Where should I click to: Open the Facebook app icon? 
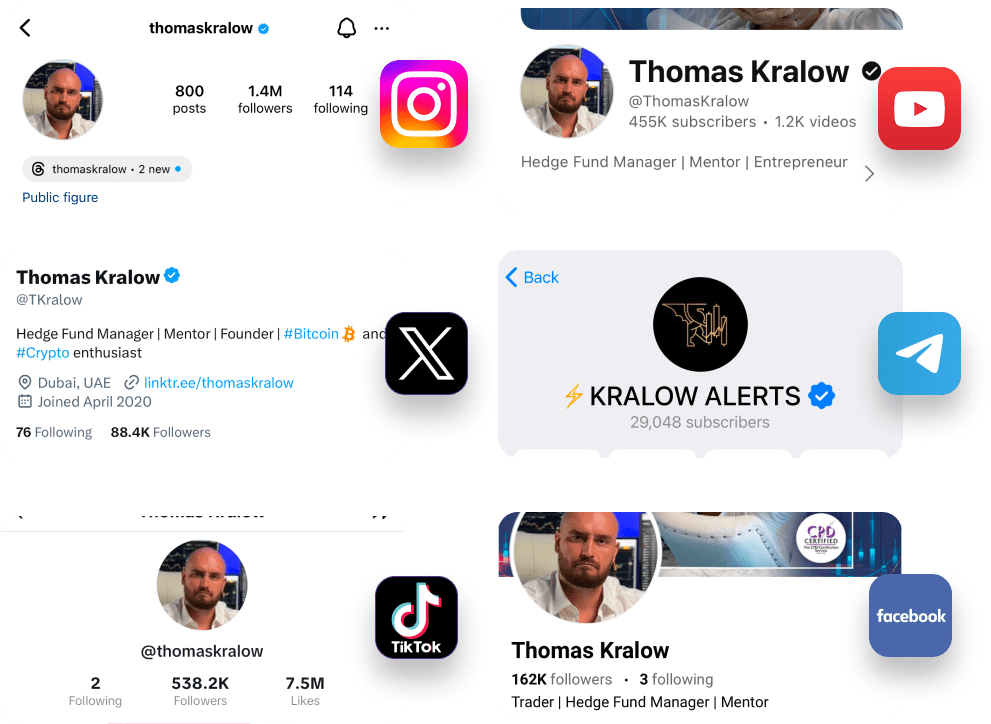coord(910,615)
